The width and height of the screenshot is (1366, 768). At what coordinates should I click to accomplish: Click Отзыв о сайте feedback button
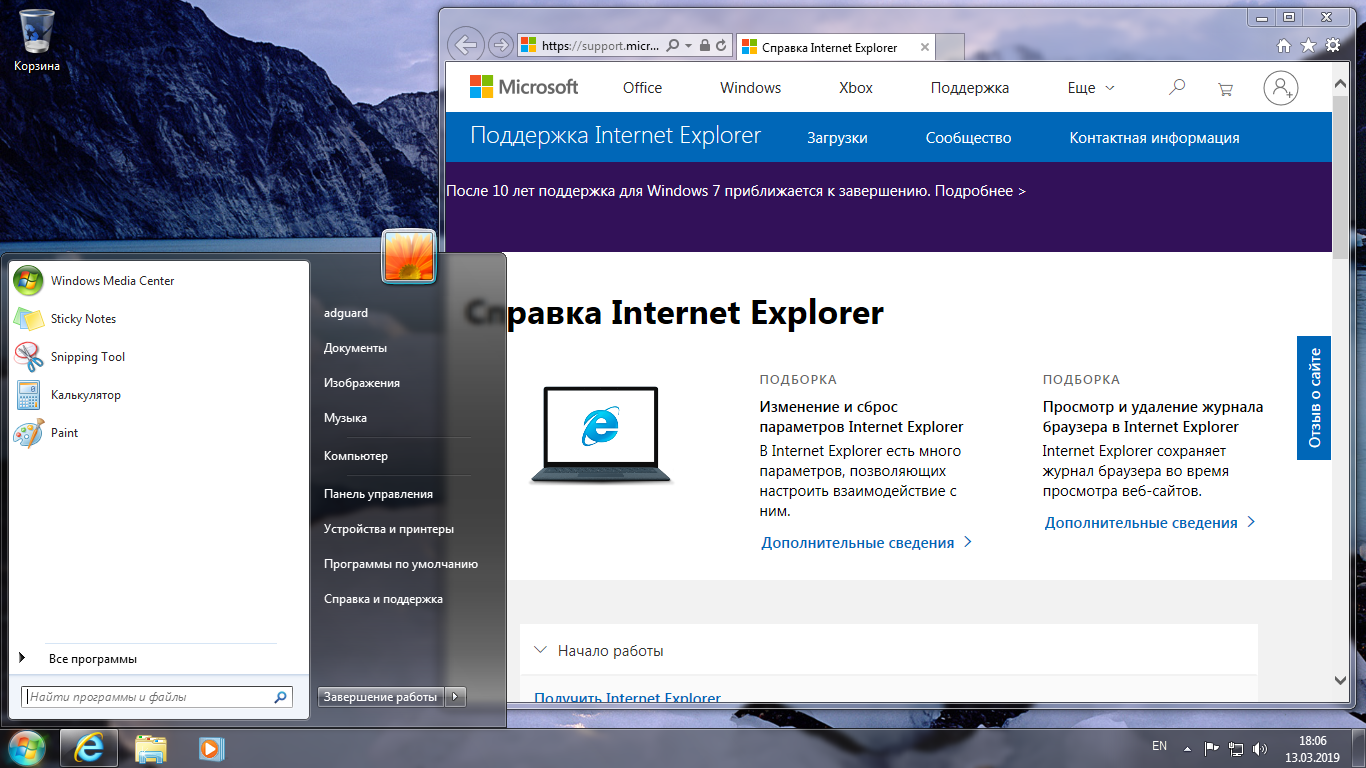coord(1314,398)
